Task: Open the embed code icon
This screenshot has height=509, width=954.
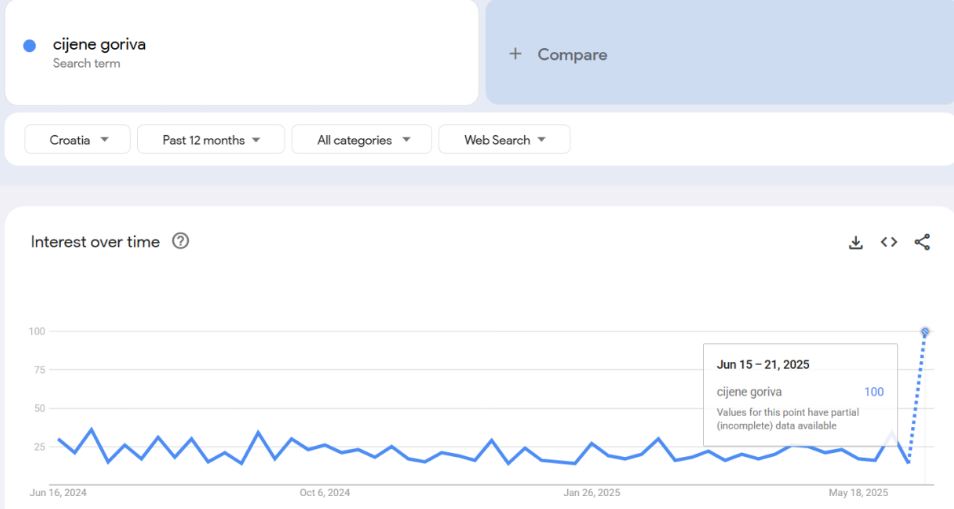Action: tap(889, 242)
